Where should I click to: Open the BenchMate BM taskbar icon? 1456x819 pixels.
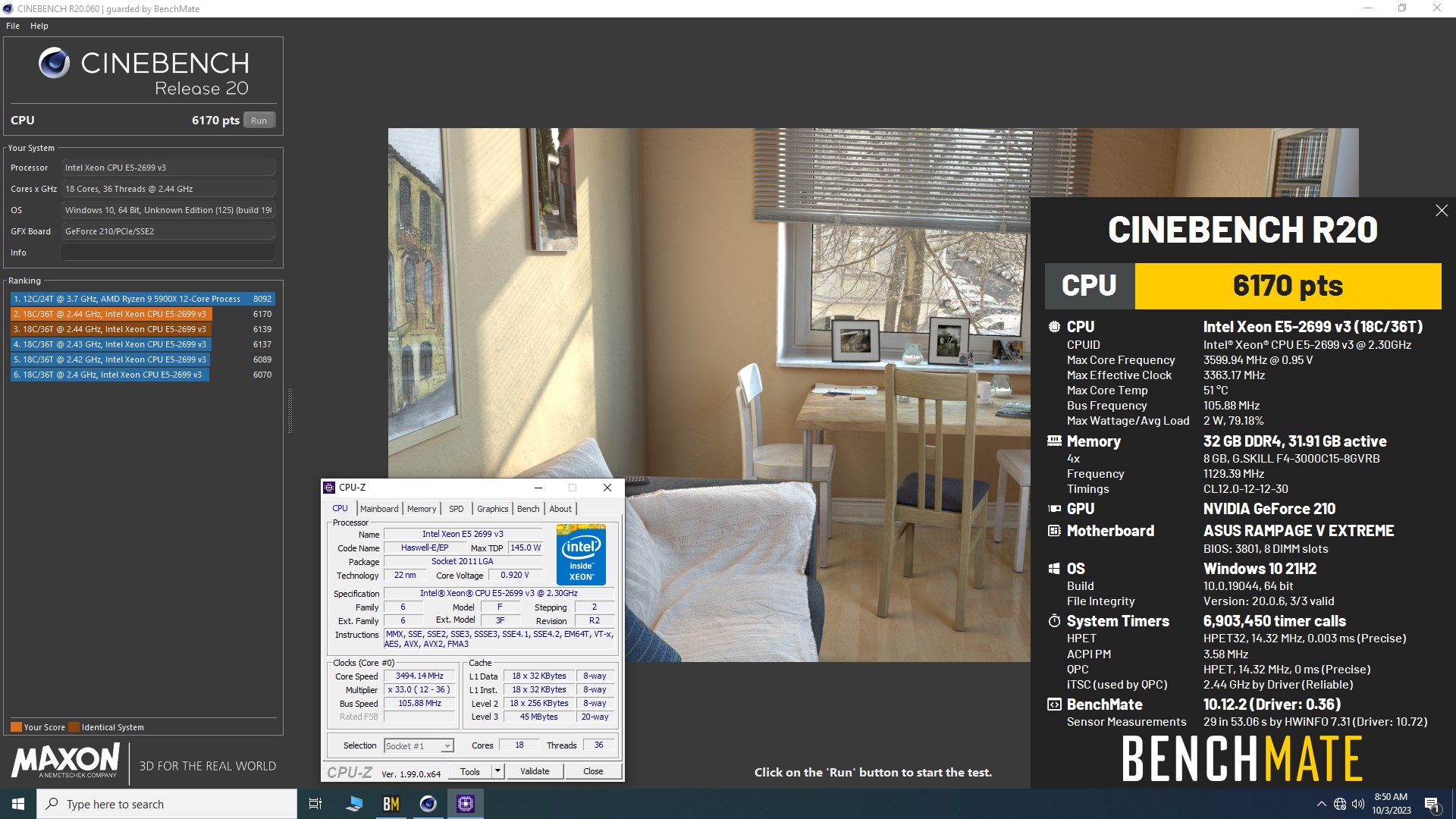point(391,804)
